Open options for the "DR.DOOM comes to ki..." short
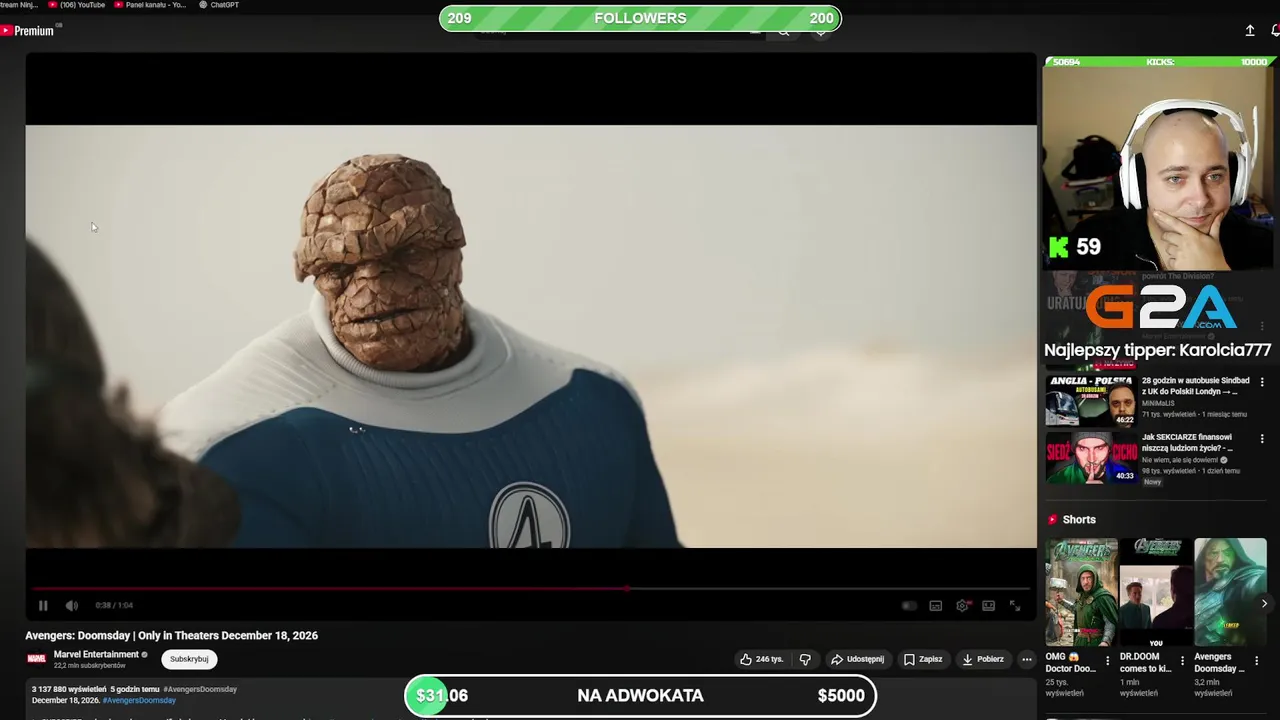 (1182, 661)
